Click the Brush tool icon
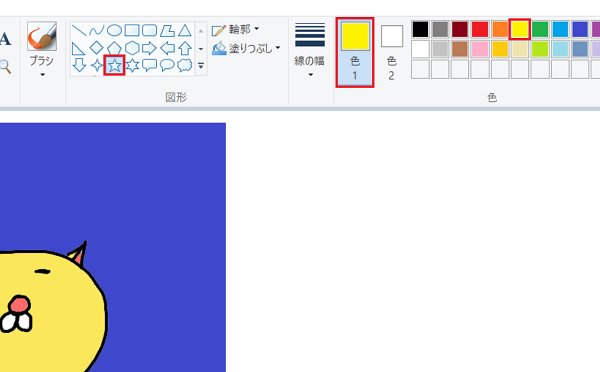The height and width of the screenshot is (372, 600). [42, 36]
